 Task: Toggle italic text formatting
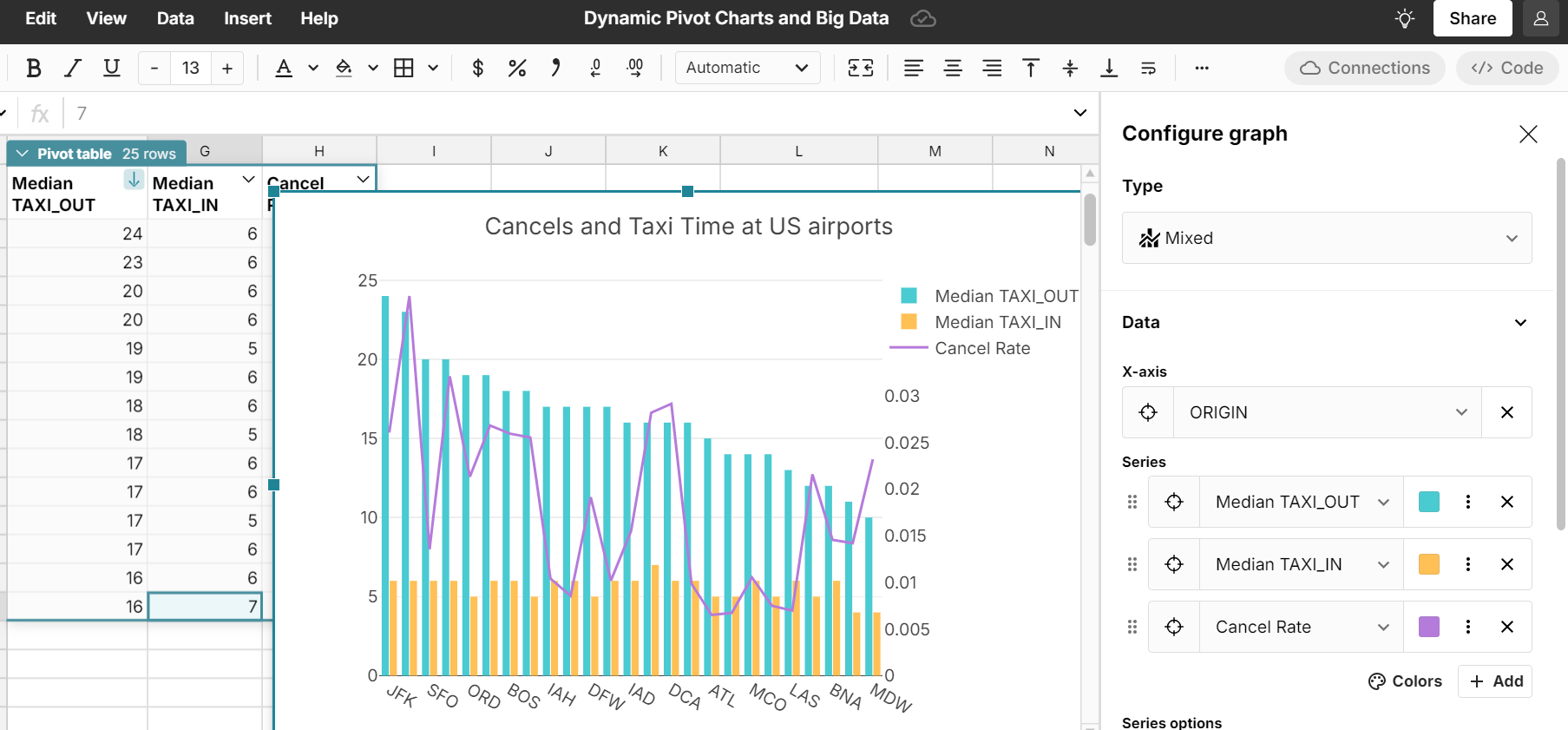click(73, 68)
